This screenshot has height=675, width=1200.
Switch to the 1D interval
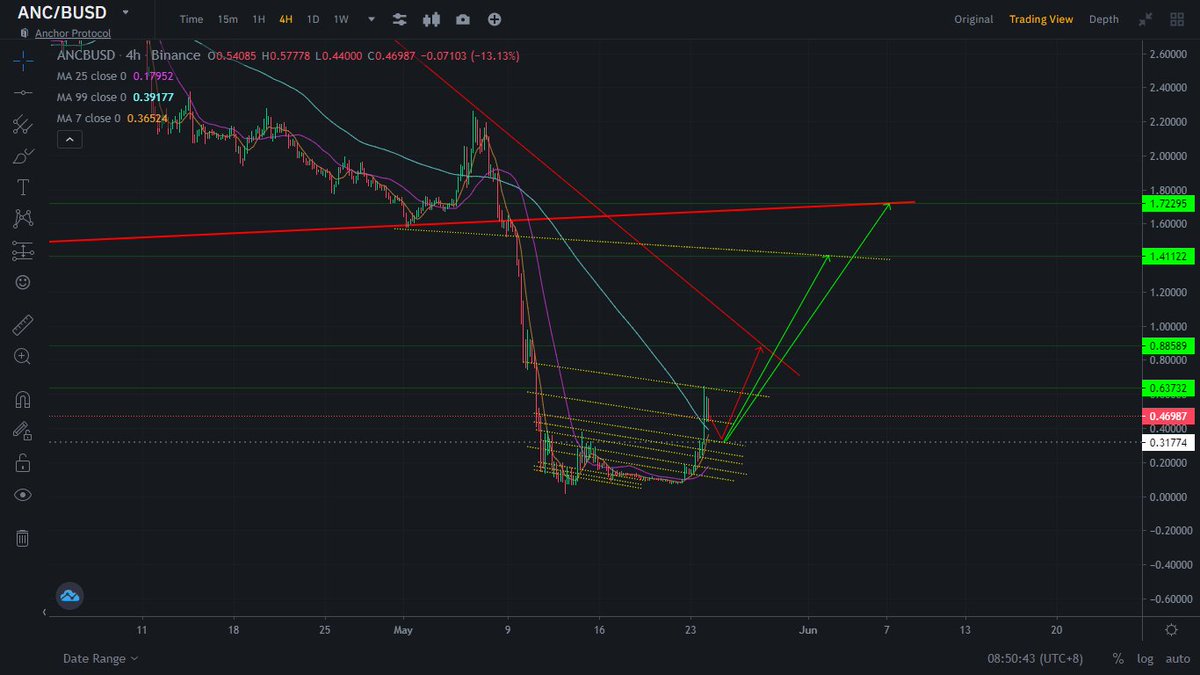point(313,19)
